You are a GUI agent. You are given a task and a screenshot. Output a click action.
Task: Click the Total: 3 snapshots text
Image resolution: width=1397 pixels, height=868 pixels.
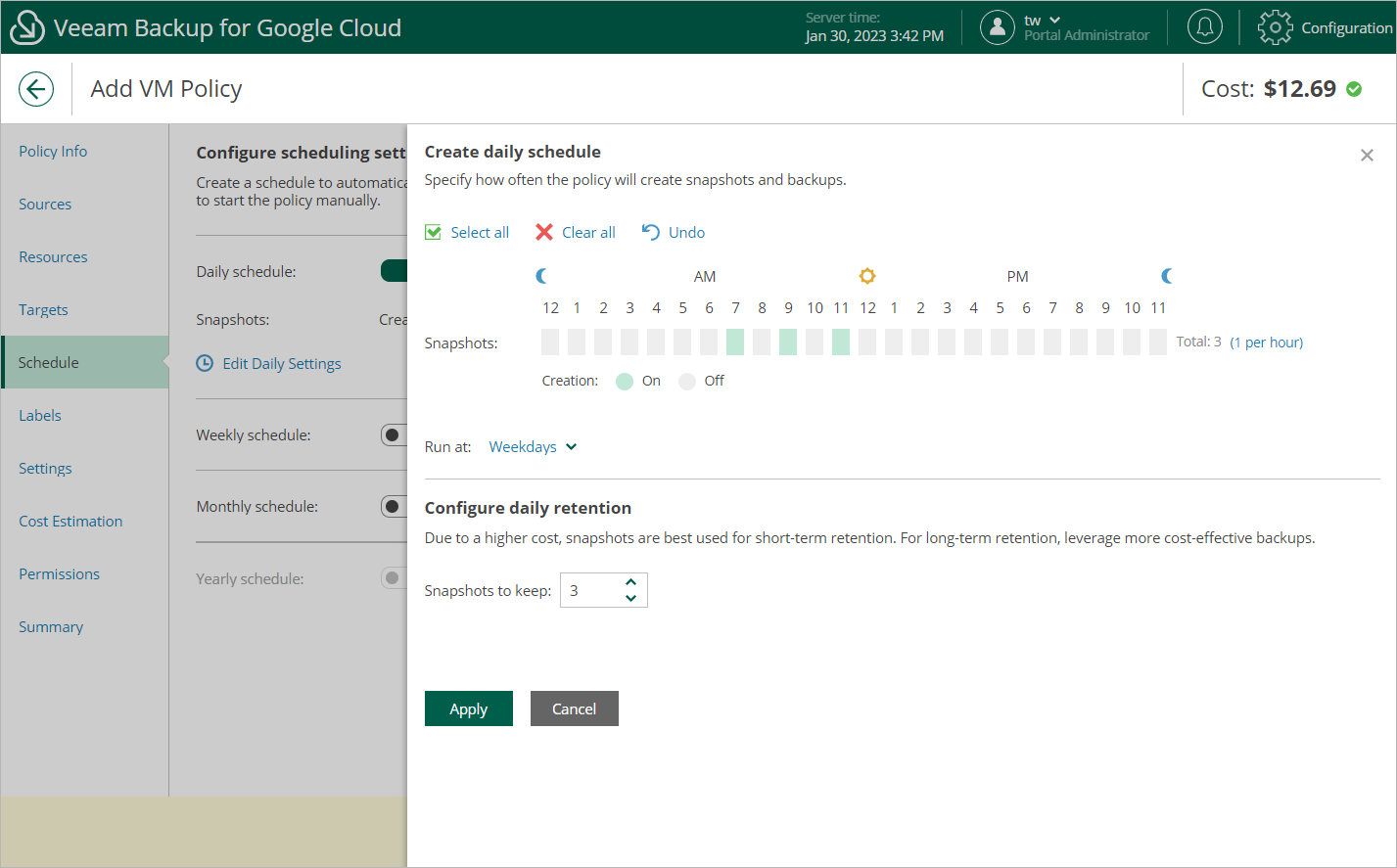point(1198,342)
